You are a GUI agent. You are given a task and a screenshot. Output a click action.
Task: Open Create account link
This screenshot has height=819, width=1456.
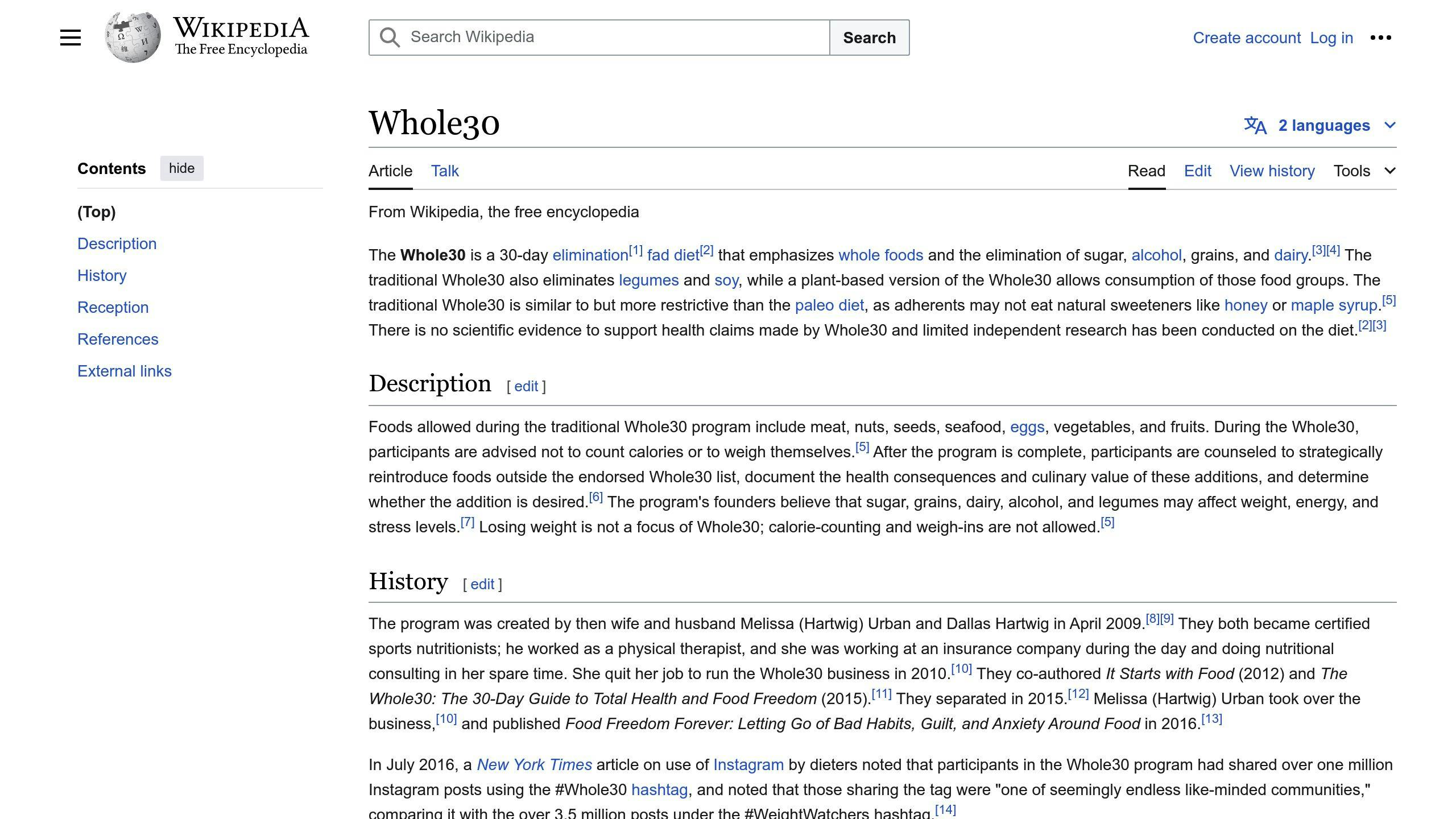pyautogui.click(x=1247, y=38)
